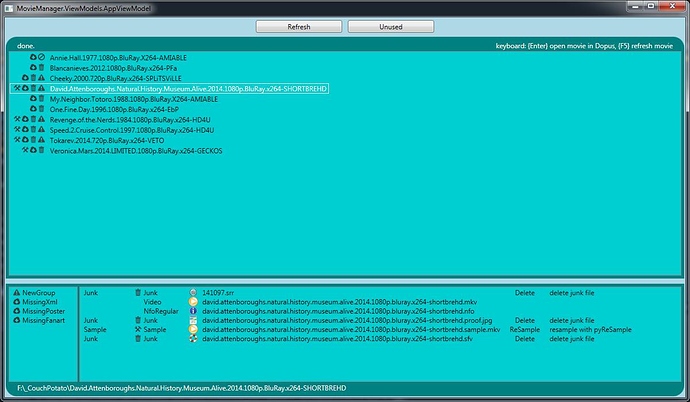Click the trash icon on Tokarev.2014 row
This screenshot has height=402, width=690.
[x=33, y=140]
